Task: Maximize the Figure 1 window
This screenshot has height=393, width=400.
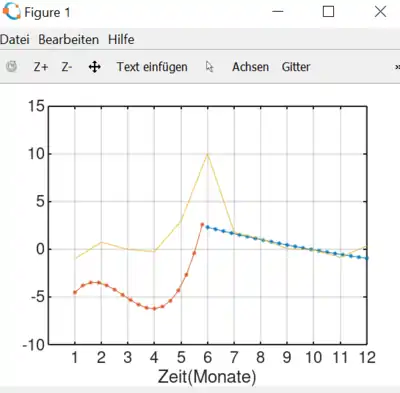Action: pos(328,11)
